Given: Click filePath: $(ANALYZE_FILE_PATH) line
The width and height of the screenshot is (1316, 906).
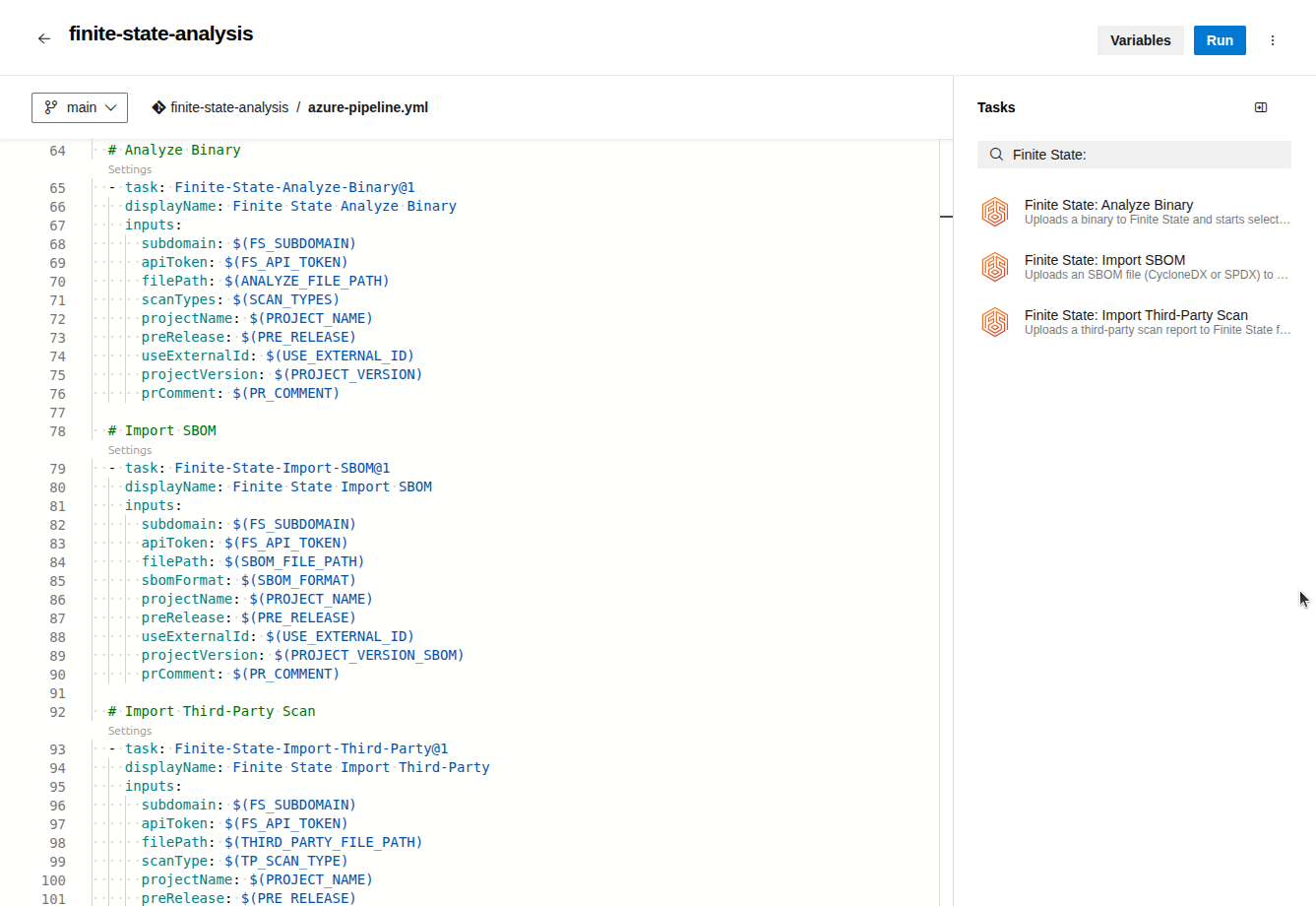Looking at the screenshot, I should (x=266, y=282).
